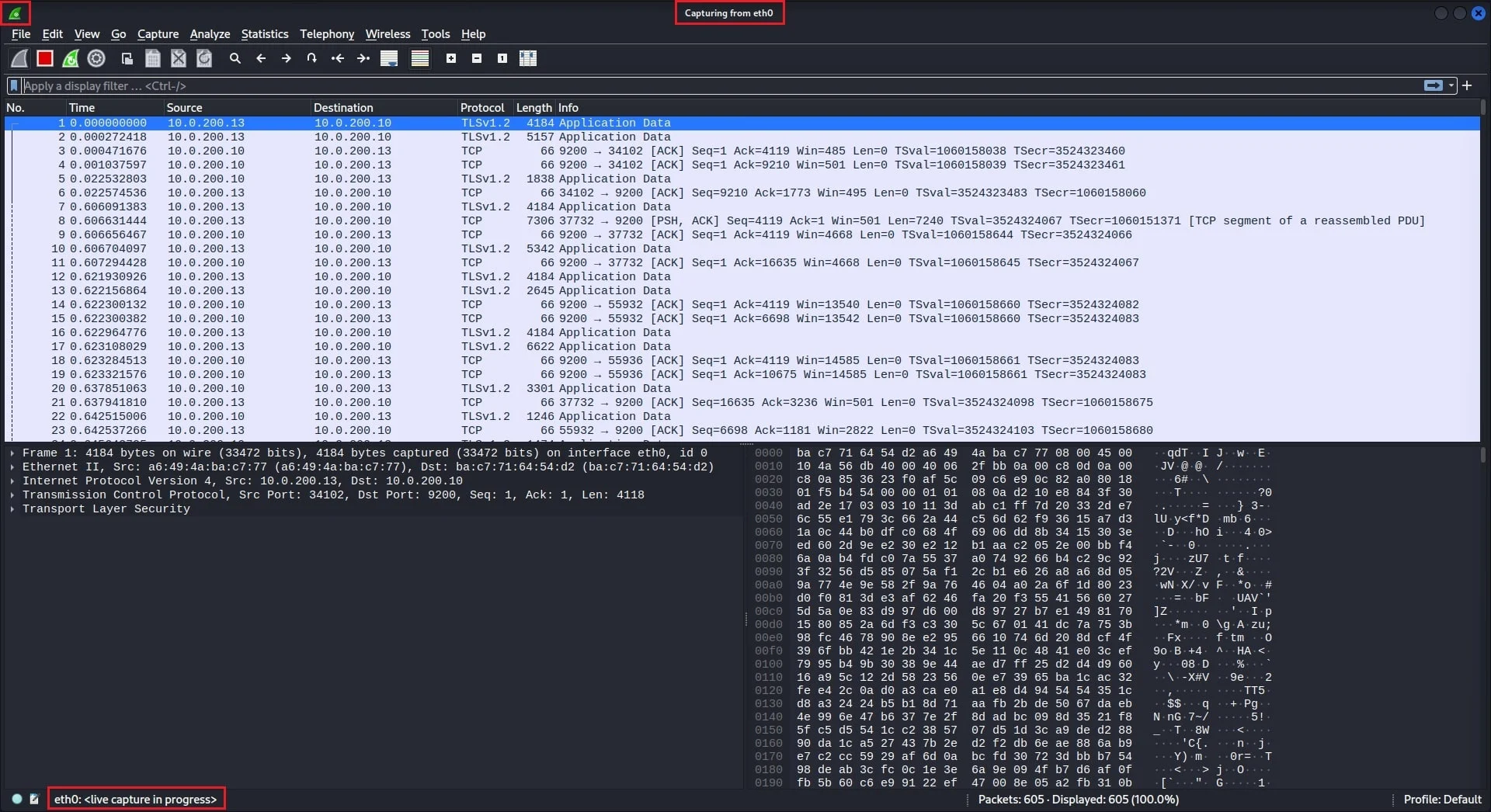Screen dimensions: 1491x812
Task: Reset text to normal size icon
Action: click(502, 58)
